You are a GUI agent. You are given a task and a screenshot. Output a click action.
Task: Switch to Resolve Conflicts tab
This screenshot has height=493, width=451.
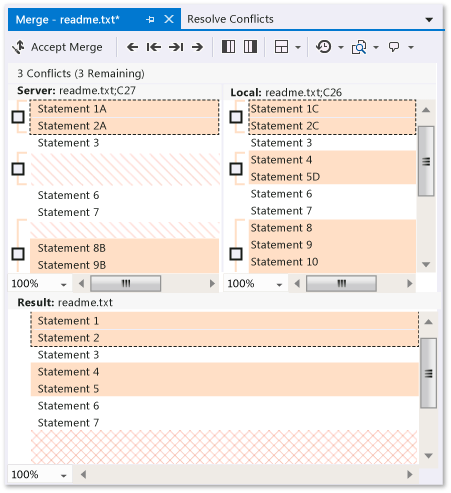click(230, 19)
